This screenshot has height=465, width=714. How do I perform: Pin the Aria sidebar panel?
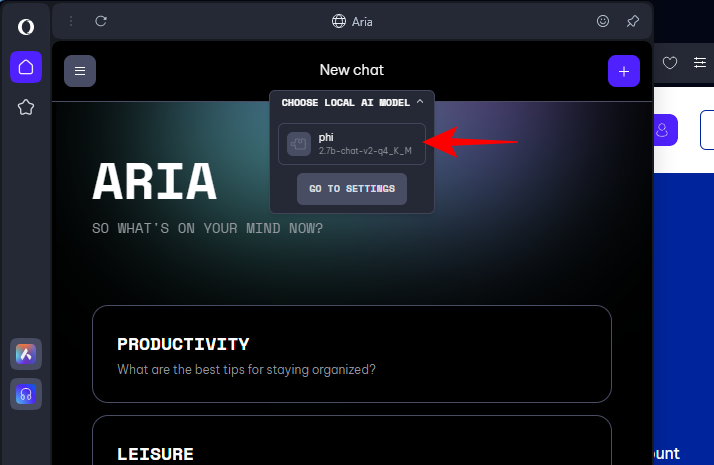(632, 21)
